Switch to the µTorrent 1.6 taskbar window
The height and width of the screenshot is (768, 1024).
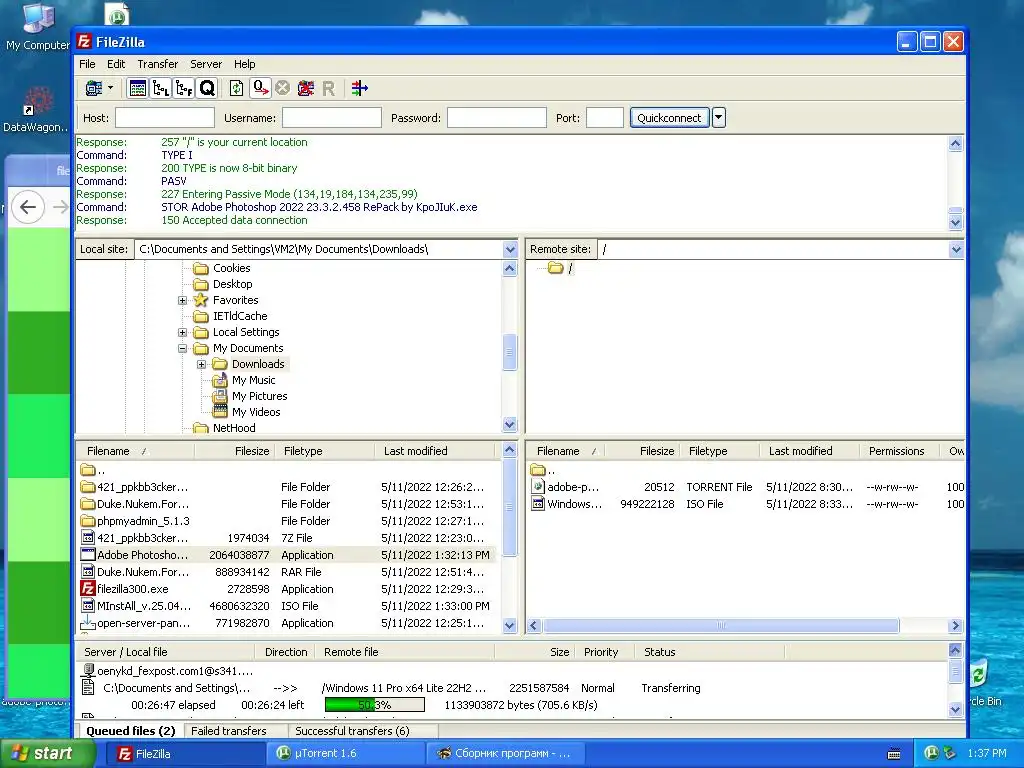click(345, 754)
